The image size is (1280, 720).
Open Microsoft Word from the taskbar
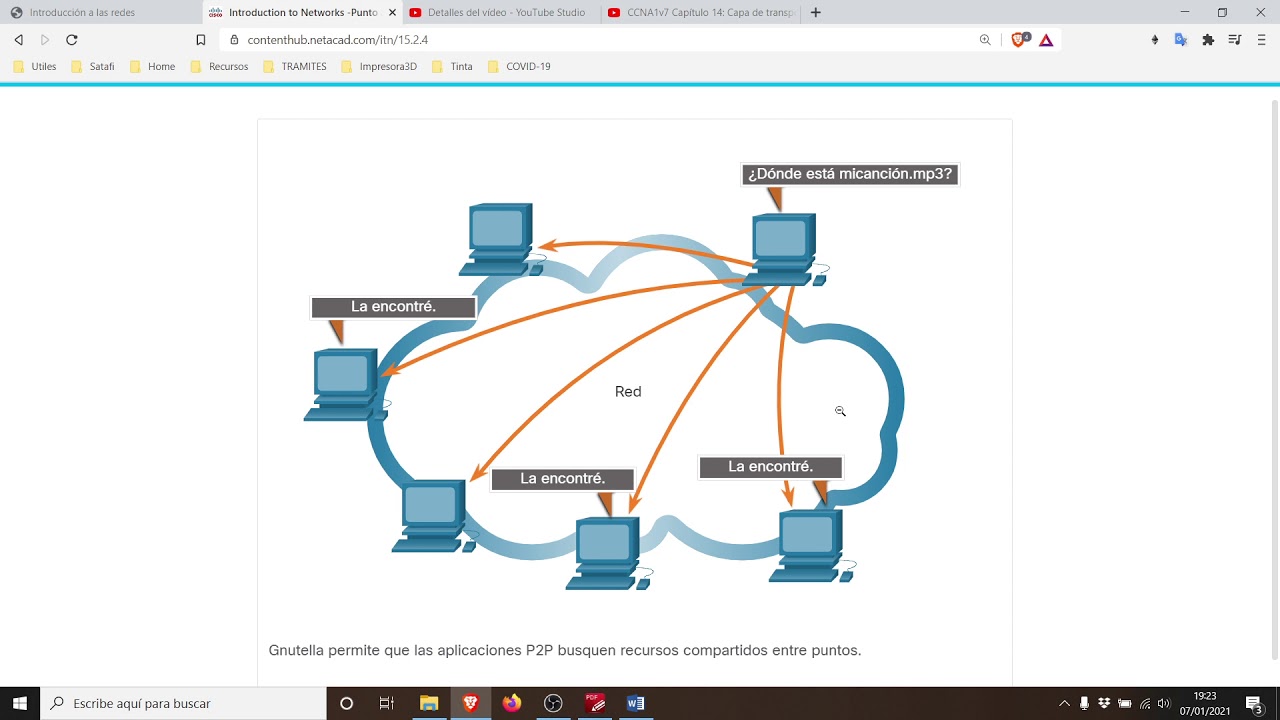coord(636,703)
